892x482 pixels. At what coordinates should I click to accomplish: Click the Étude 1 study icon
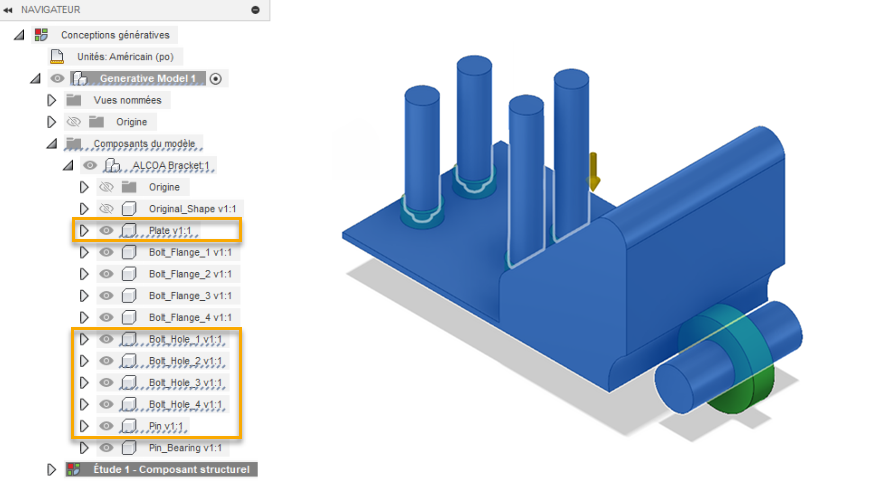[73, 469]
